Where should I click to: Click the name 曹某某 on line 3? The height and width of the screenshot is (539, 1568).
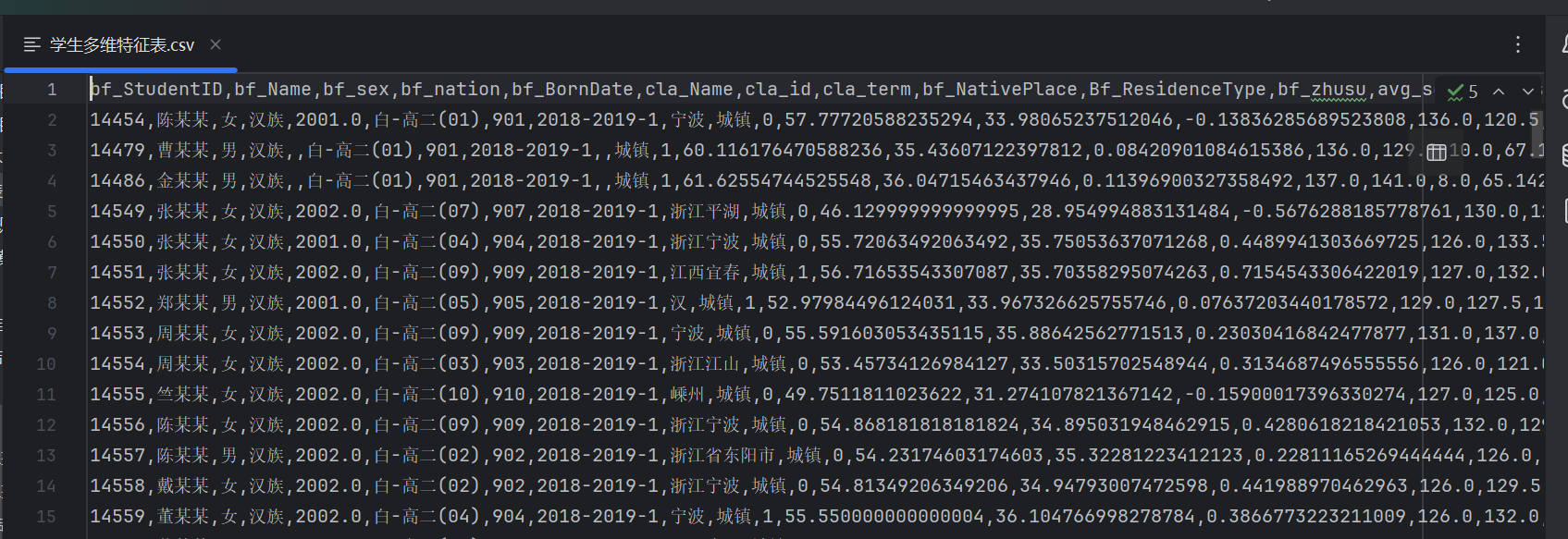point(183,151)
